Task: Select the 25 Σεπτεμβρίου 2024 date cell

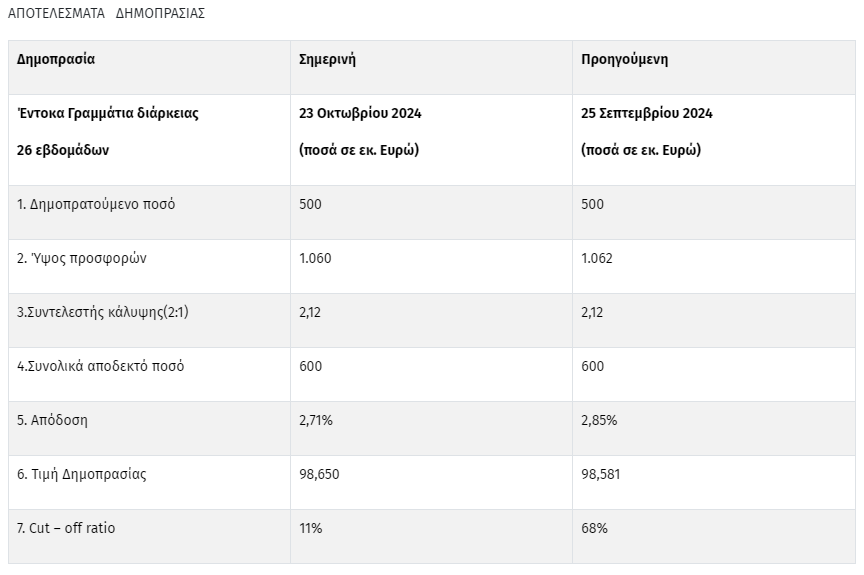Action: (x=647, y=113)
